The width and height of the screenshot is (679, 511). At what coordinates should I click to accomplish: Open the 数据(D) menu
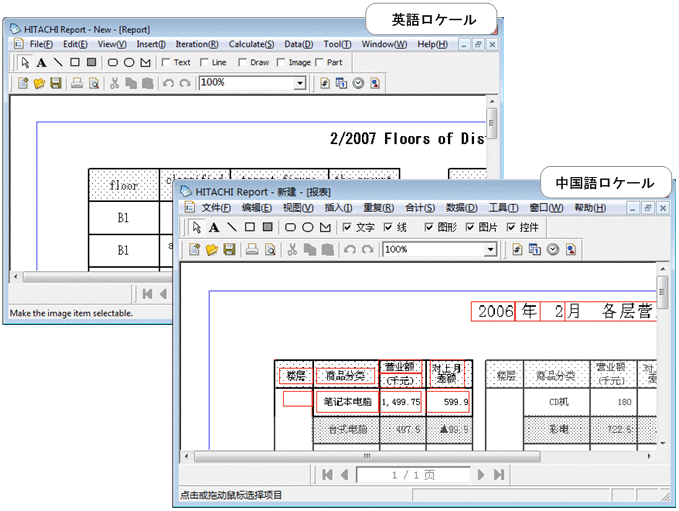tap(461, 208)
